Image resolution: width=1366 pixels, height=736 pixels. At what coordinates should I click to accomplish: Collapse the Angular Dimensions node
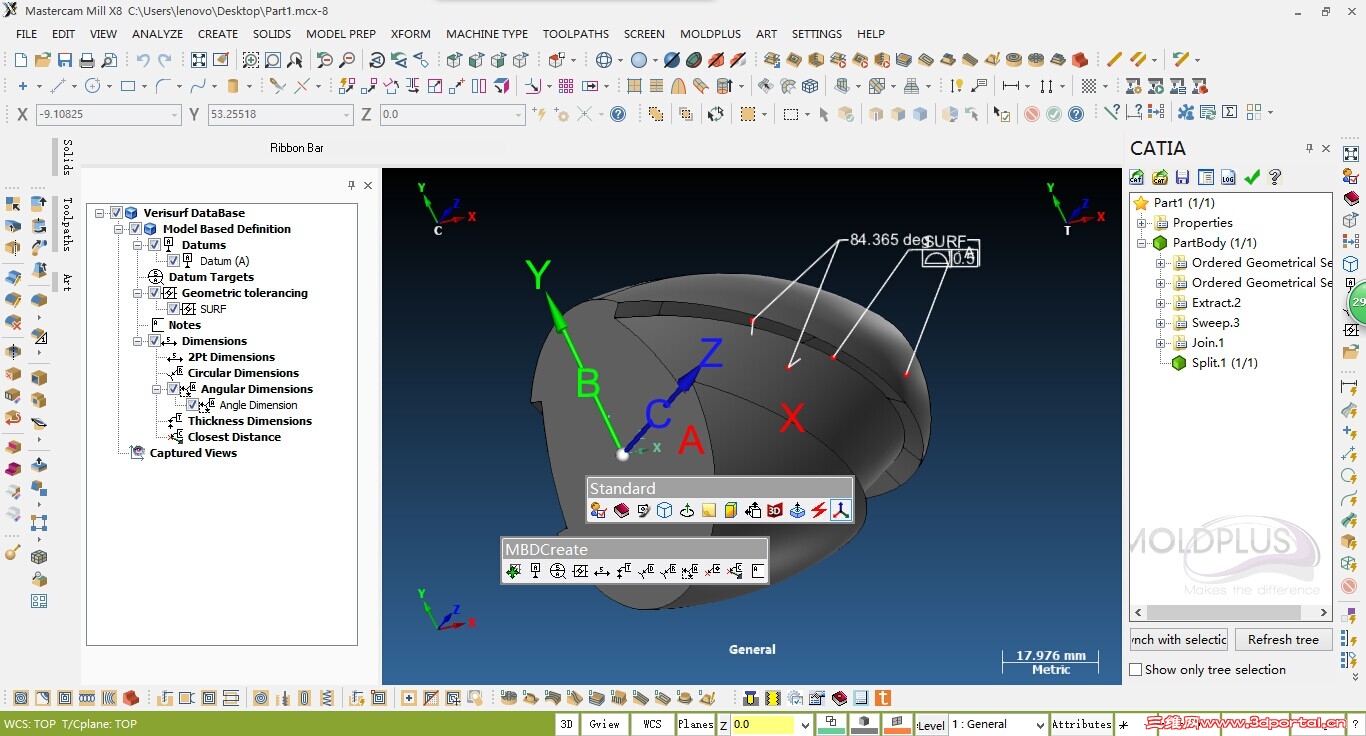point(157,389)
